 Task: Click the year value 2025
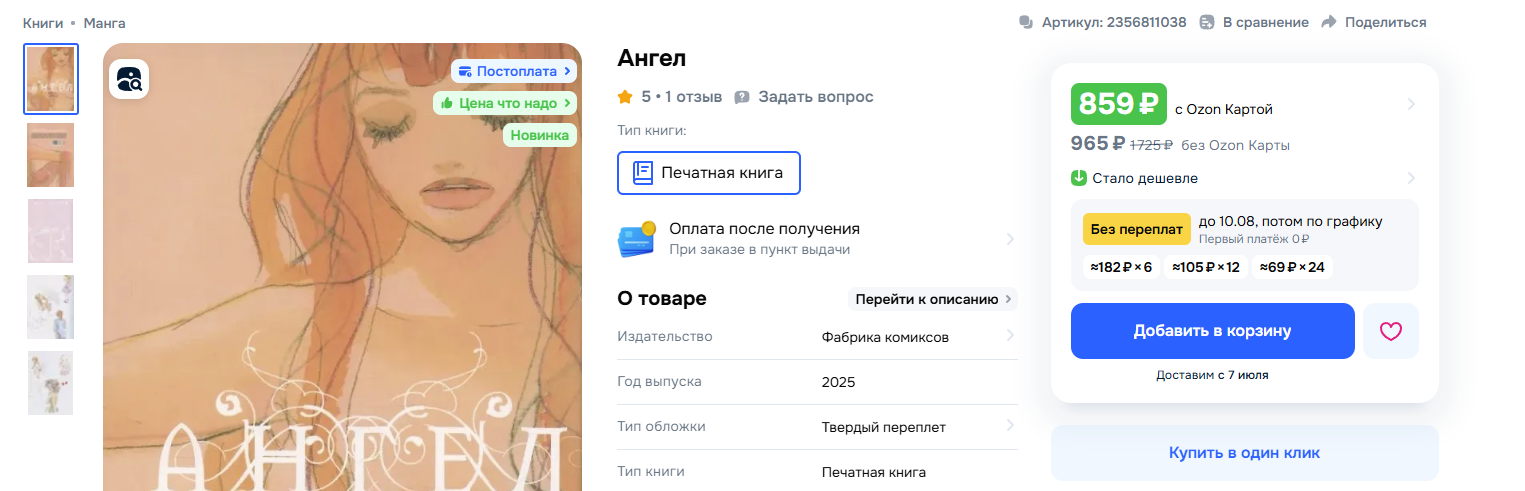pyautogui.click(x=839, y=382)
